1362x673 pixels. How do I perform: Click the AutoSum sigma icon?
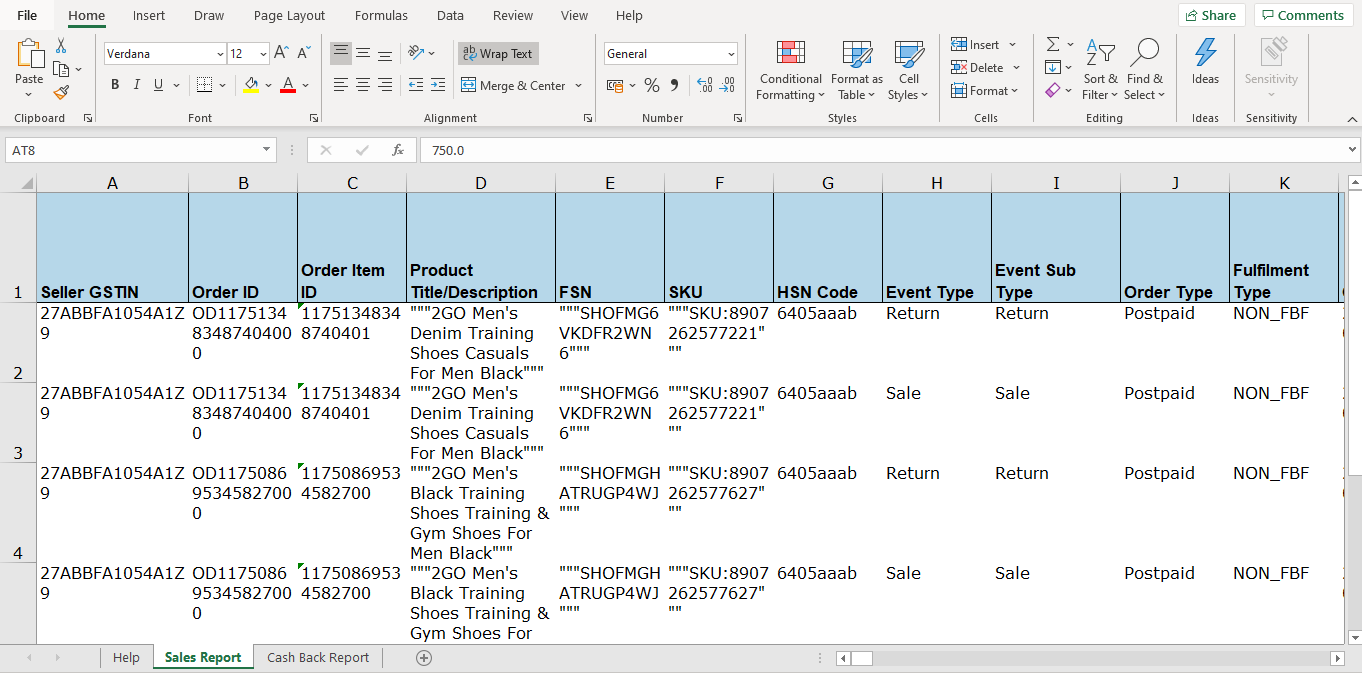(1053, 44)
